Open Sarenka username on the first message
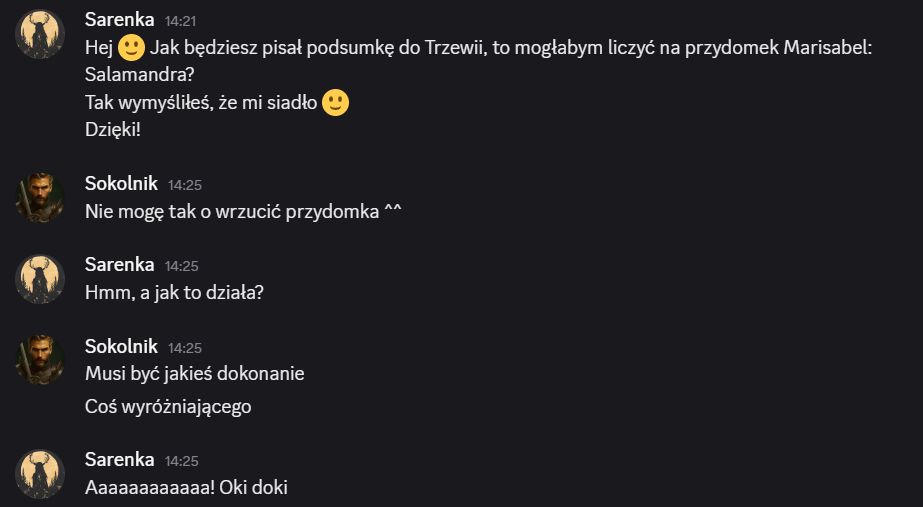 pos(119,19)
